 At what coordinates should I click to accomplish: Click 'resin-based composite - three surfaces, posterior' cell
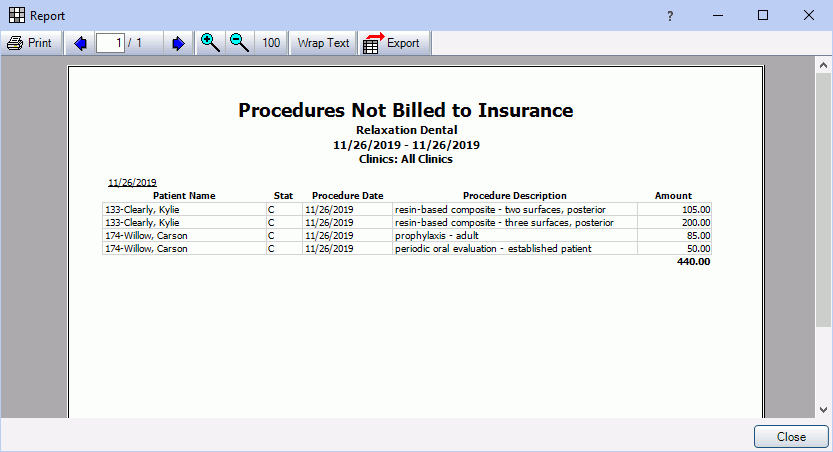515,223
